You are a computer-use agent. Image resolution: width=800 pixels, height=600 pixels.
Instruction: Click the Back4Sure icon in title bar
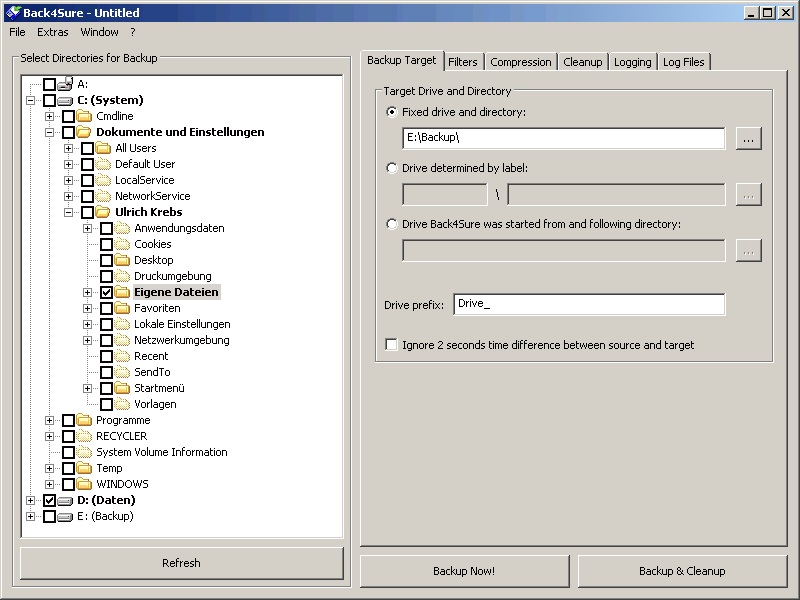point(14,11)
